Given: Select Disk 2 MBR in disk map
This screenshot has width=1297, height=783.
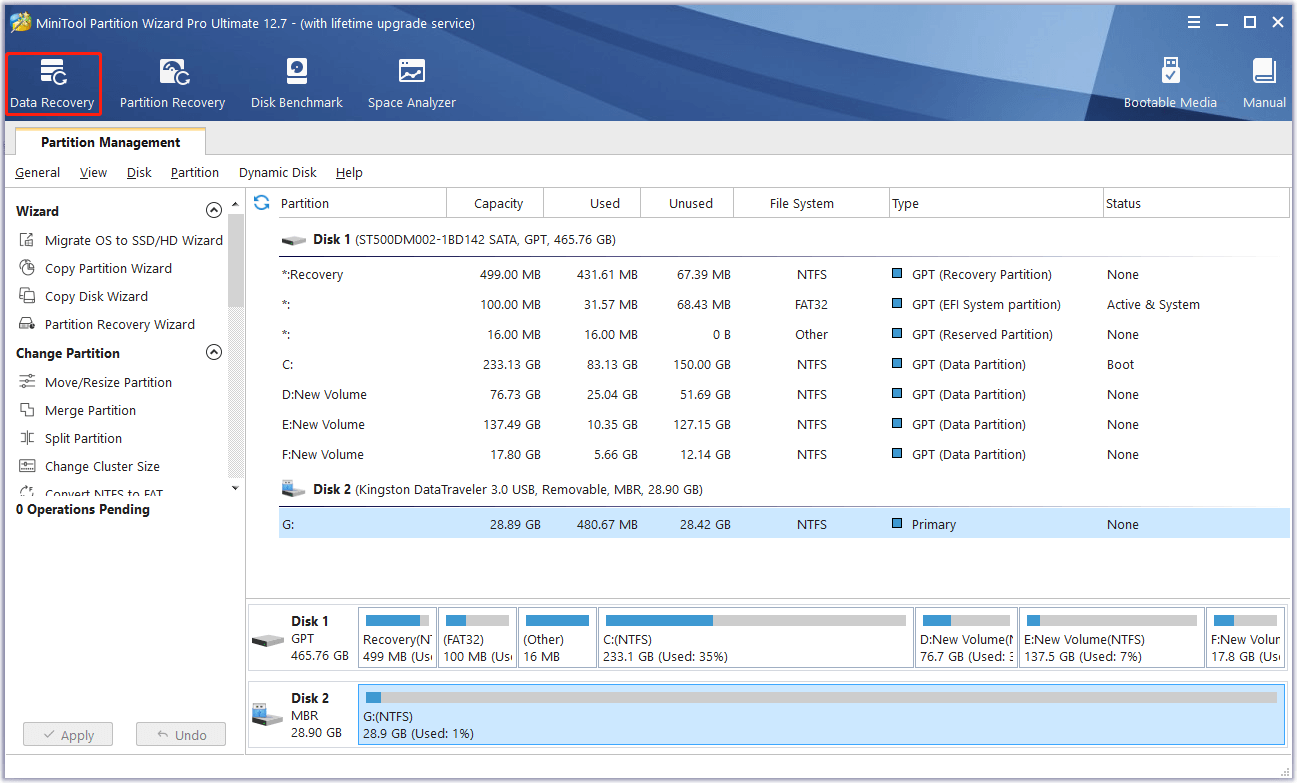Looking at the screenshot, I should point(303,715).
